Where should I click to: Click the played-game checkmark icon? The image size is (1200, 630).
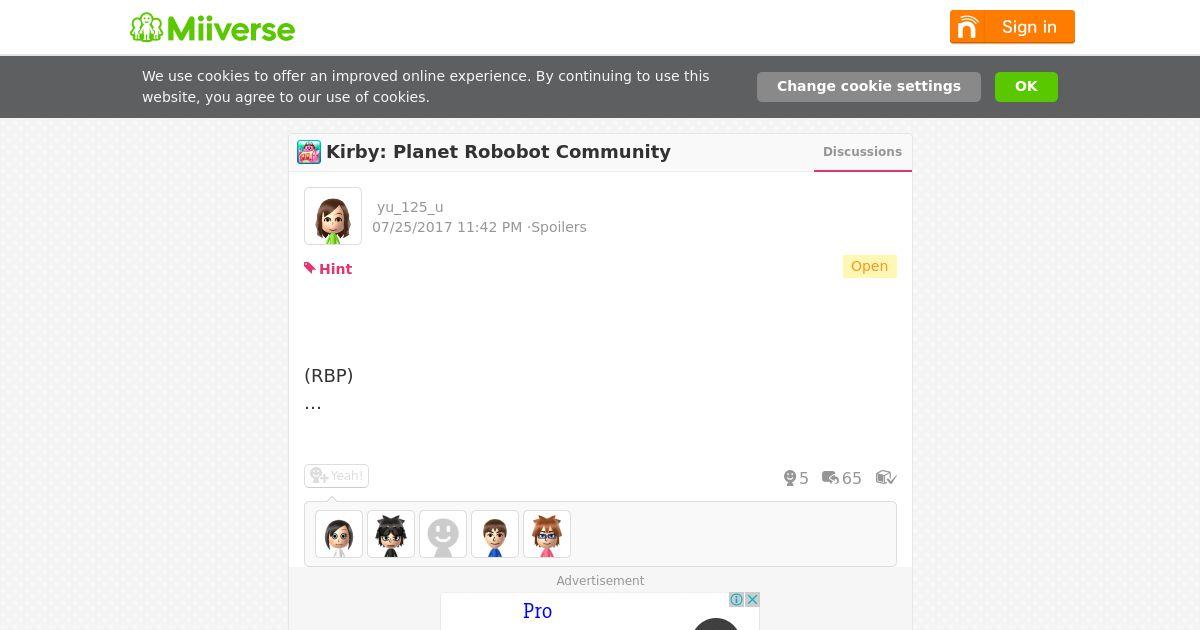click(886, 478)
